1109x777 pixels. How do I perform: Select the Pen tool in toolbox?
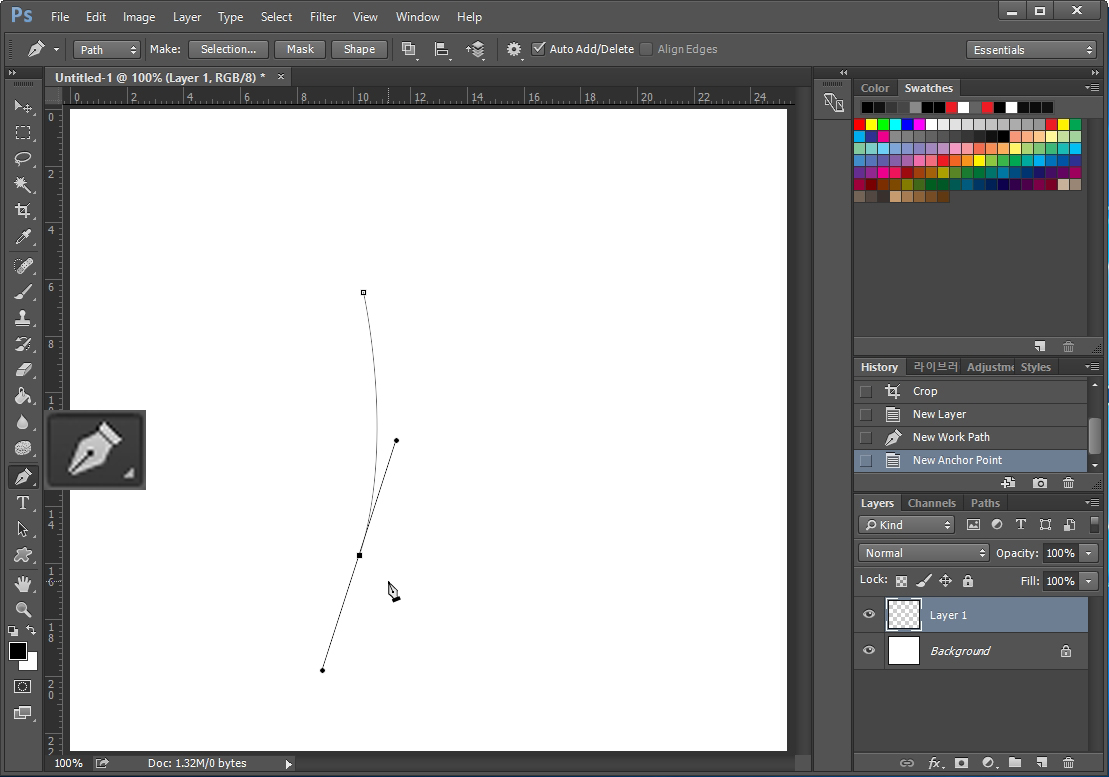click(23, 477)
